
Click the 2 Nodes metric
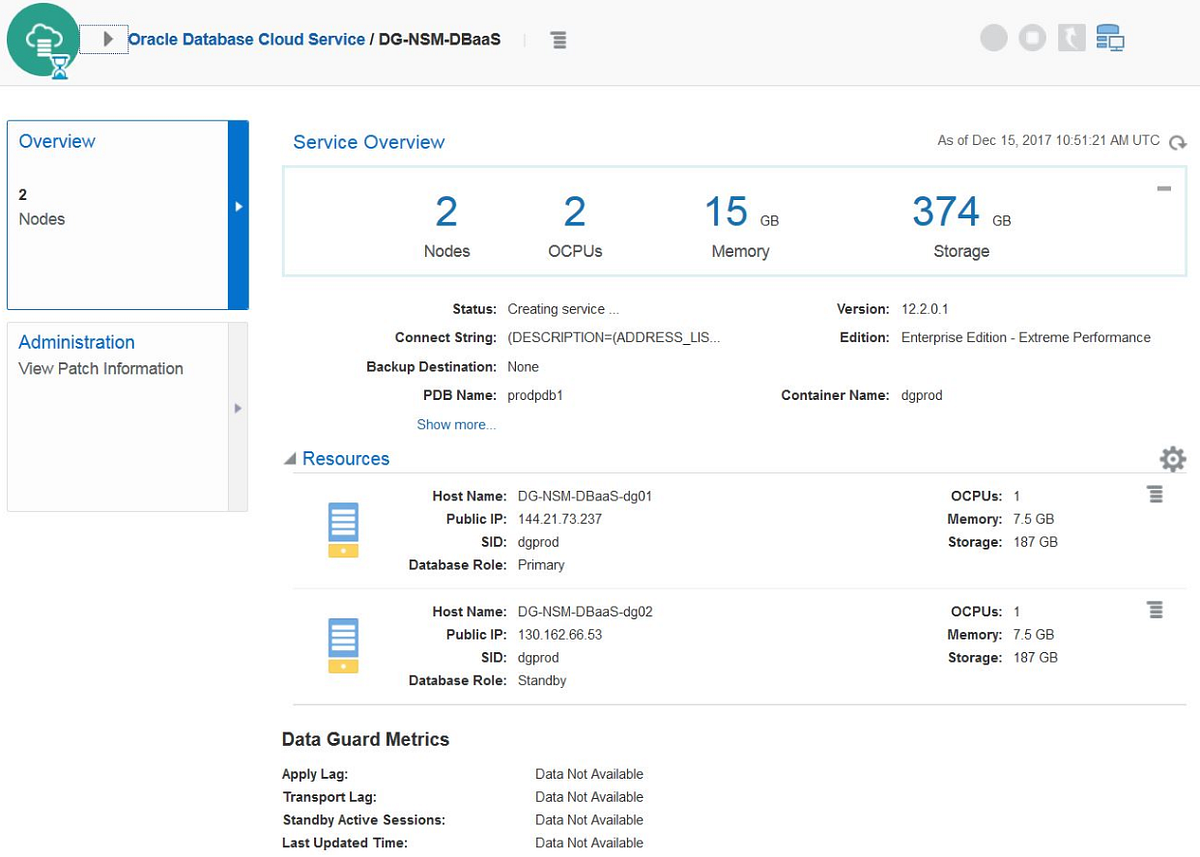point(446,226)
